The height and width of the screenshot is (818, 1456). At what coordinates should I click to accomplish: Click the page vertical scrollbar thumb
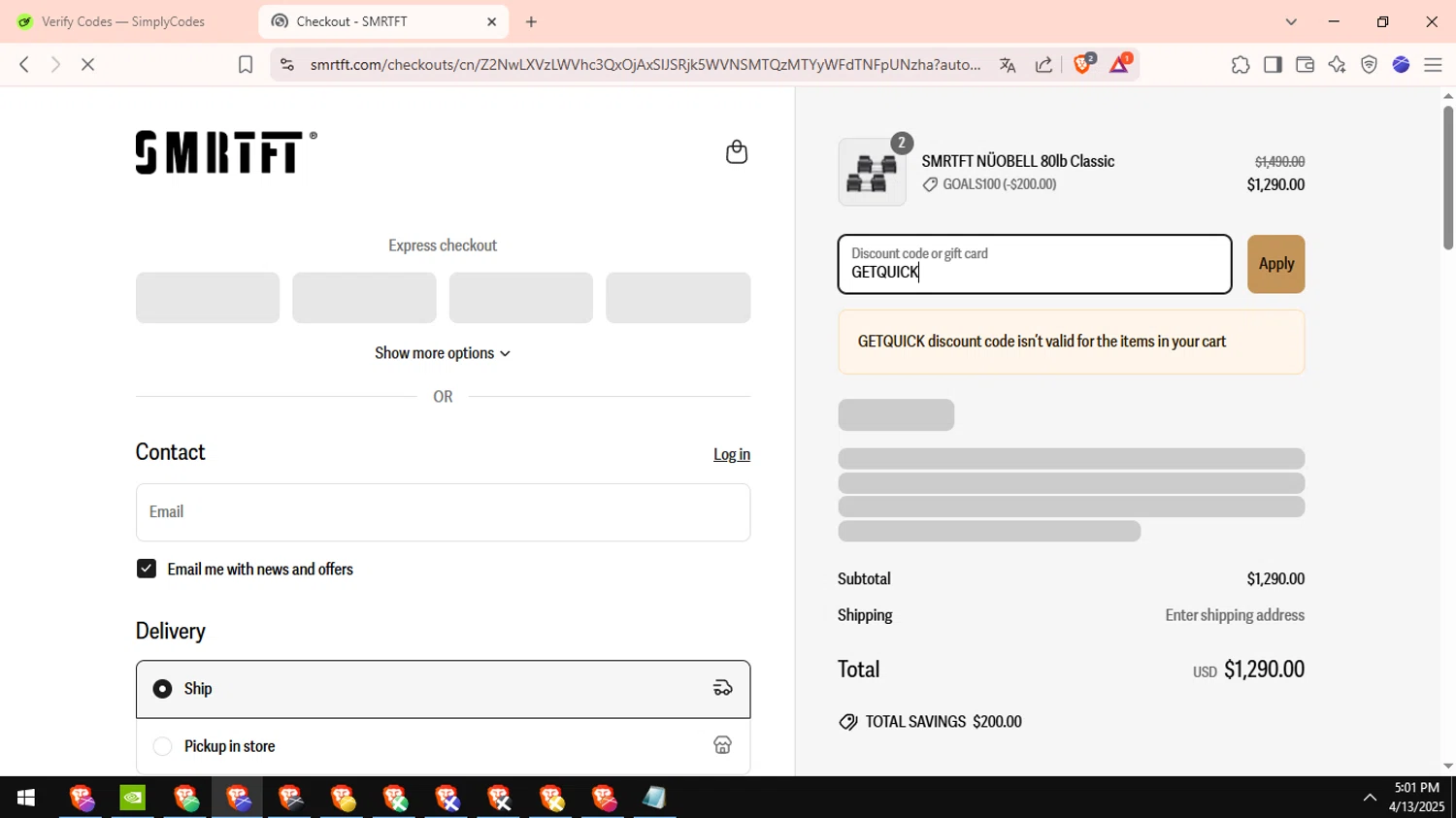(x=1448, y=178)
